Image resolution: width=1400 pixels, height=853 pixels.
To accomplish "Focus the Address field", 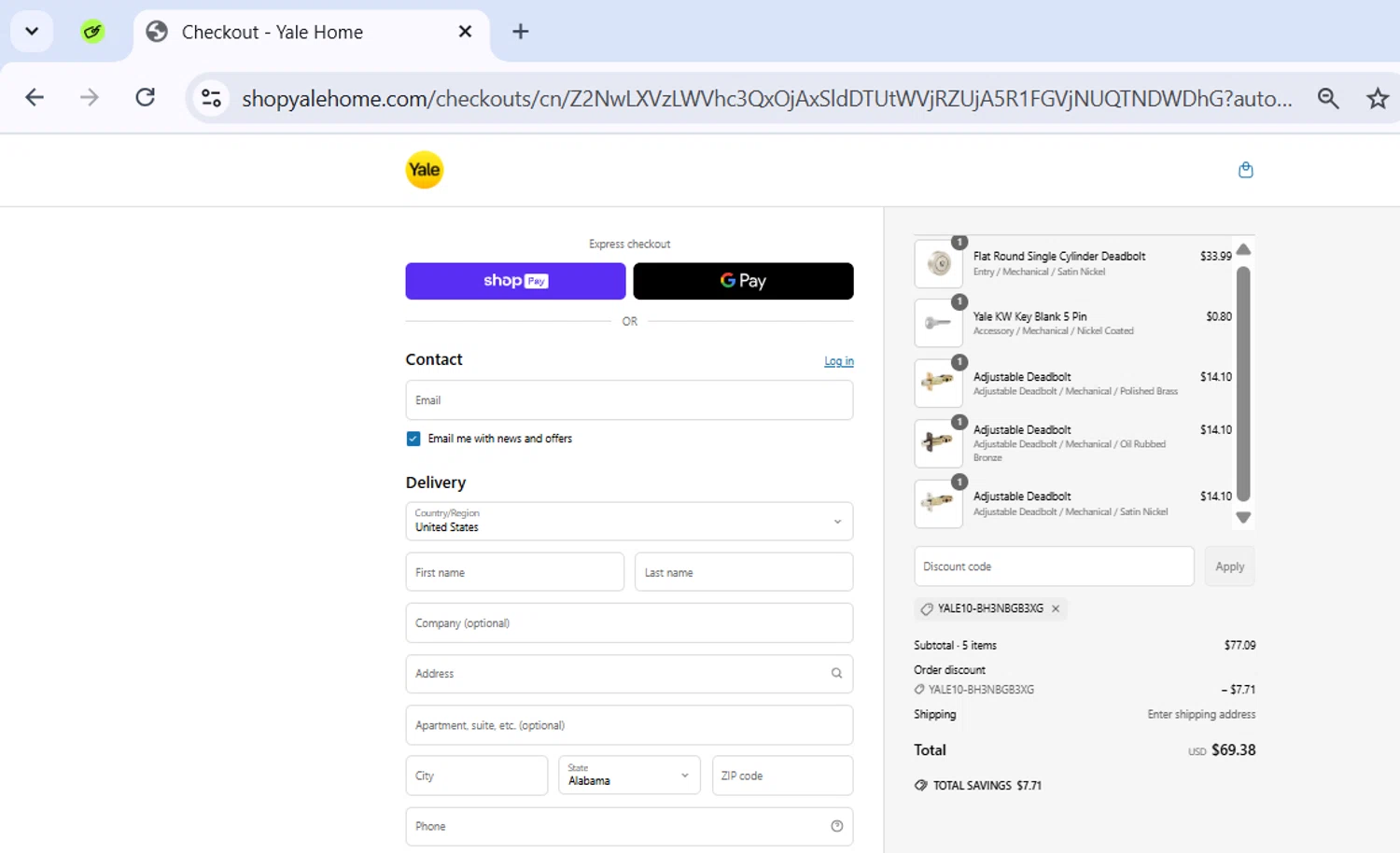I will pyautogui.click(x=629, y=673).
